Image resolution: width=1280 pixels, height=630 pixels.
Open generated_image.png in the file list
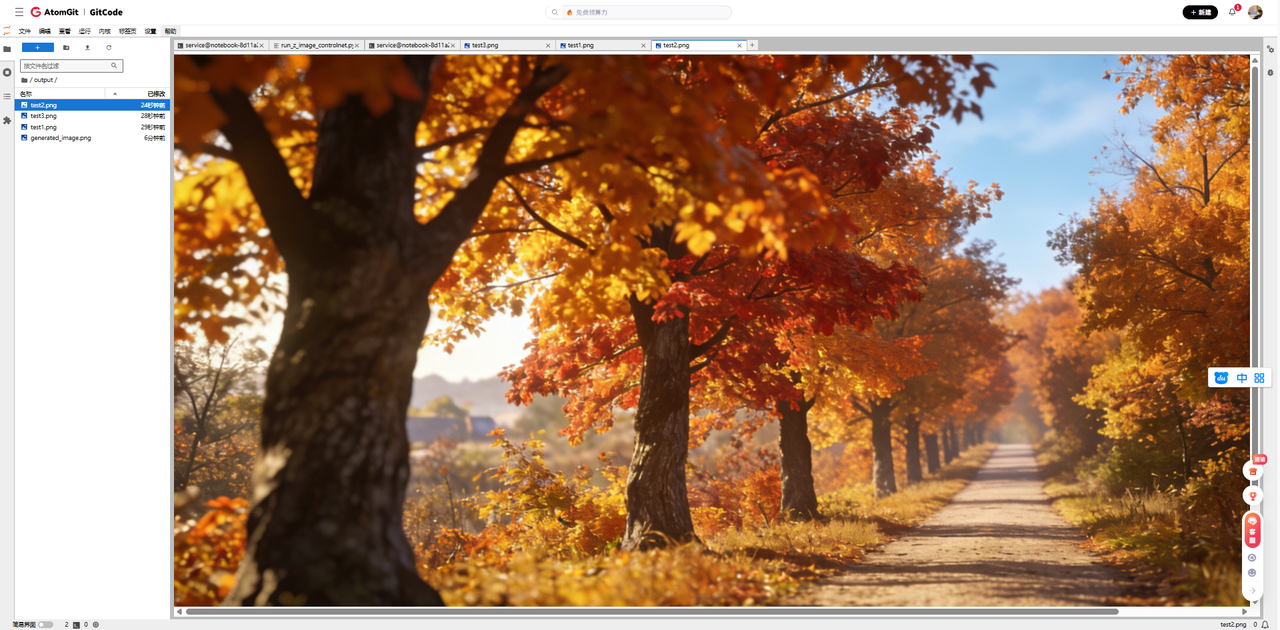[x=60, y=138]
